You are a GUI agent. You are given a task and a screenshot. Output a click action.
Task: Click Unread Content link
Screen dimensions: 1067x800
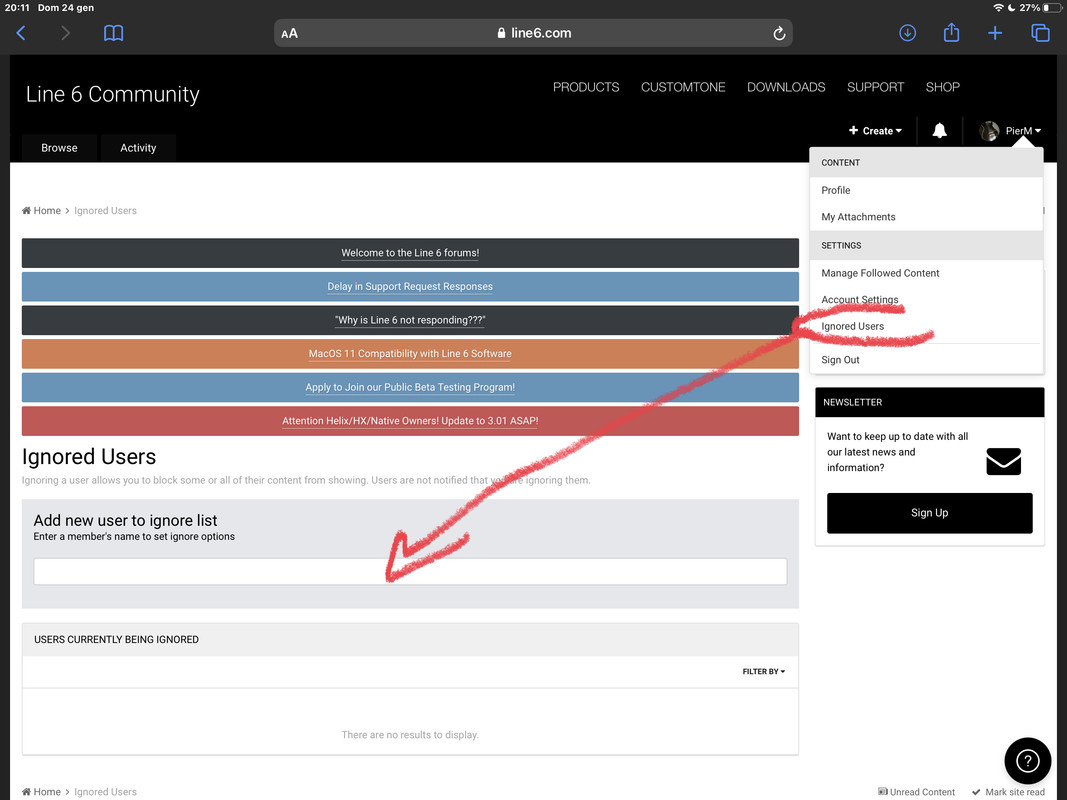point(916,792)
